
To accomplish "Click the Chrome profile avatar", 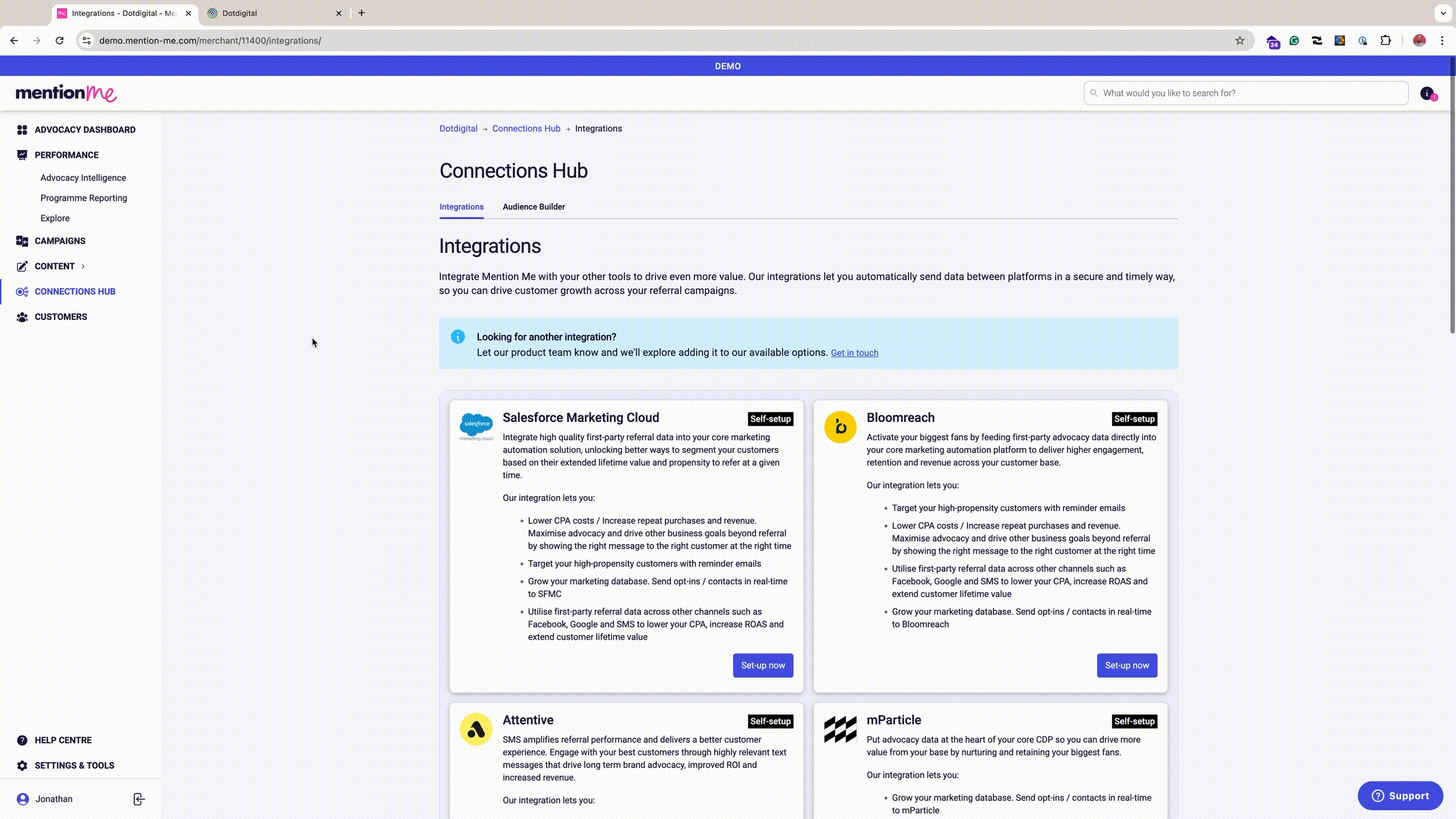I will (x=1419, y=40).
